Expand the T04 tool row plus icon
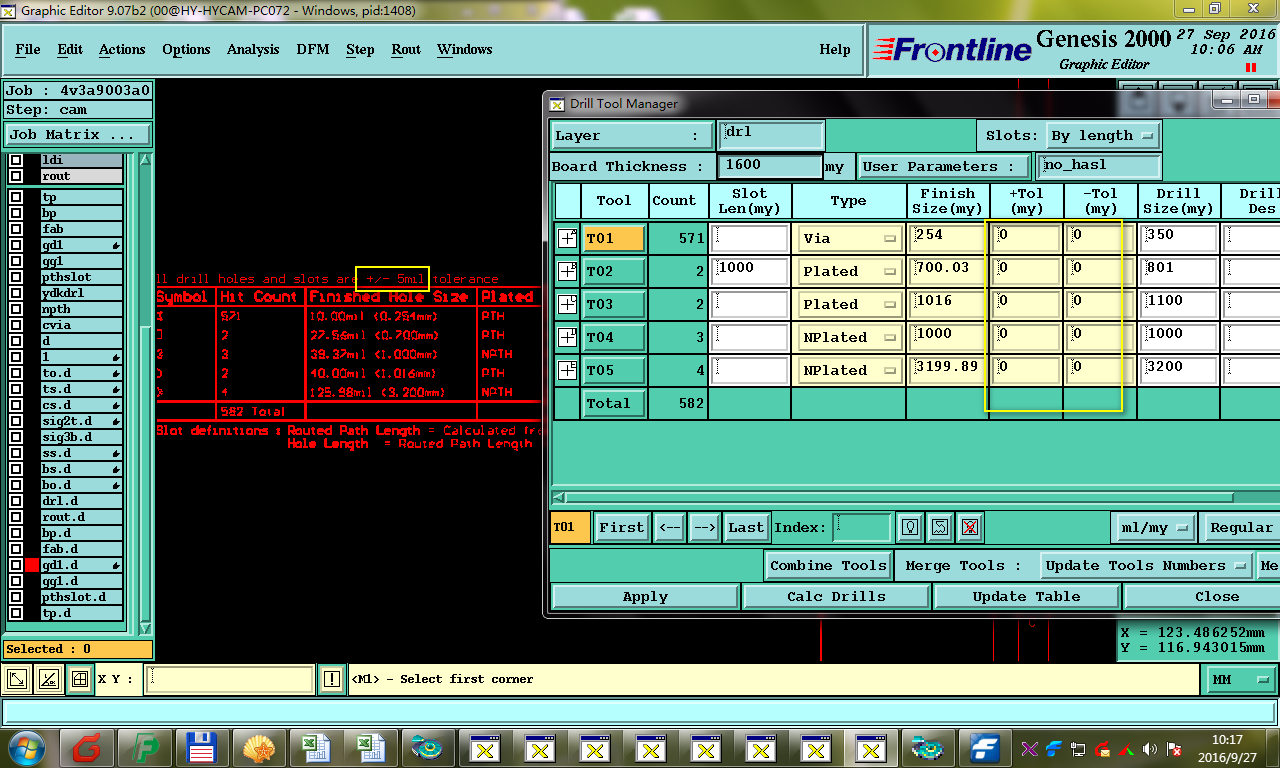 tap(567, 337)
